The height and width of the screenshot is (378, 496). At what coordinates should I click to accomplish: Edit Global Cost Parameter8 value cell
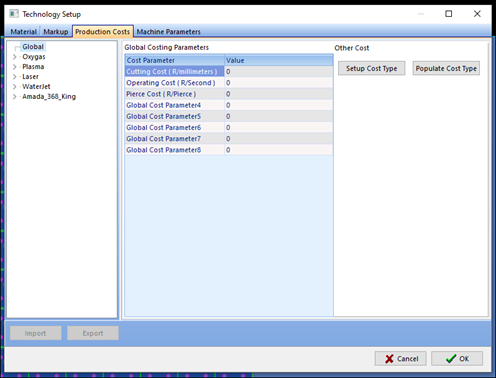pos(279,150)
